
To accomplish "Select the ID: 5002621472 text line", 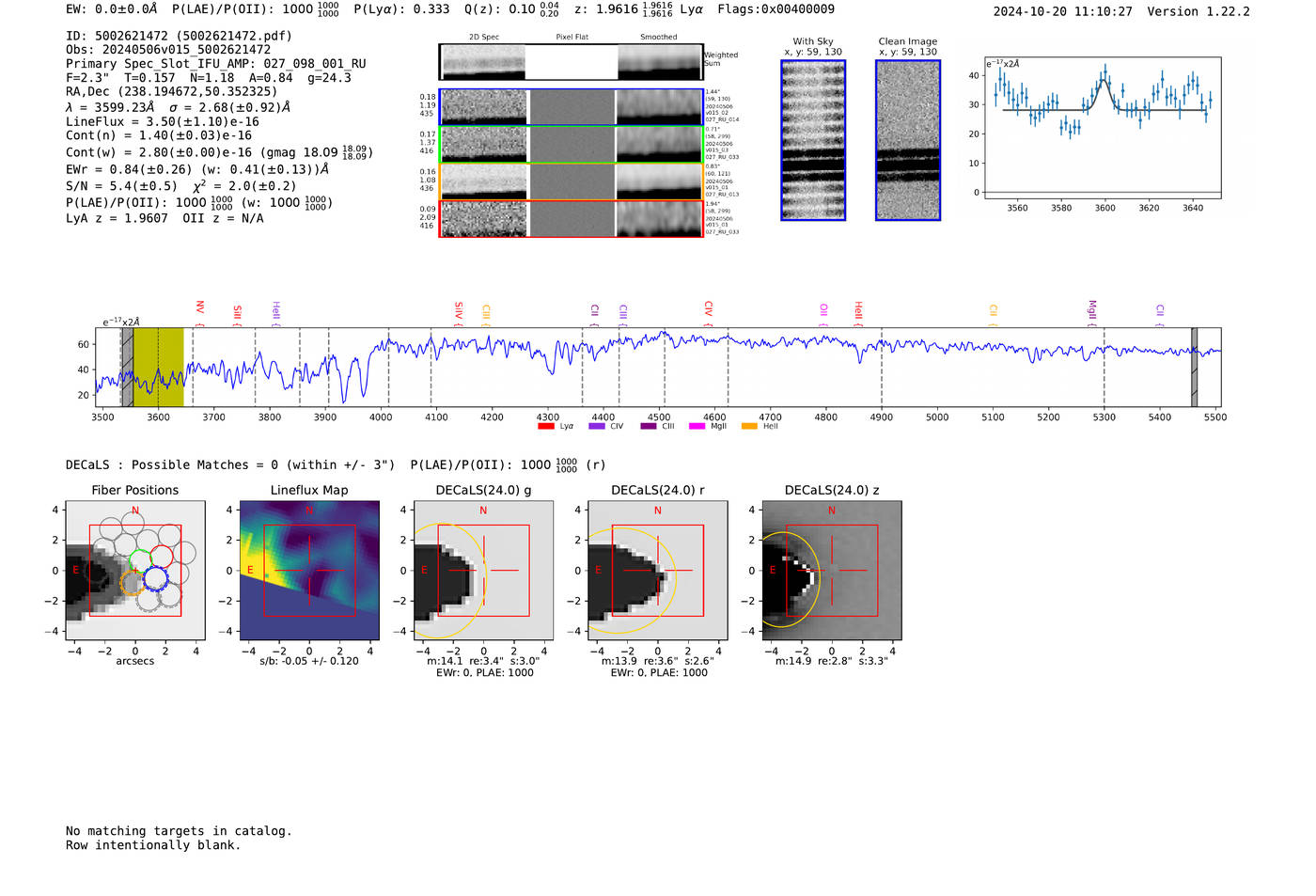I will [x=179, y=36].
